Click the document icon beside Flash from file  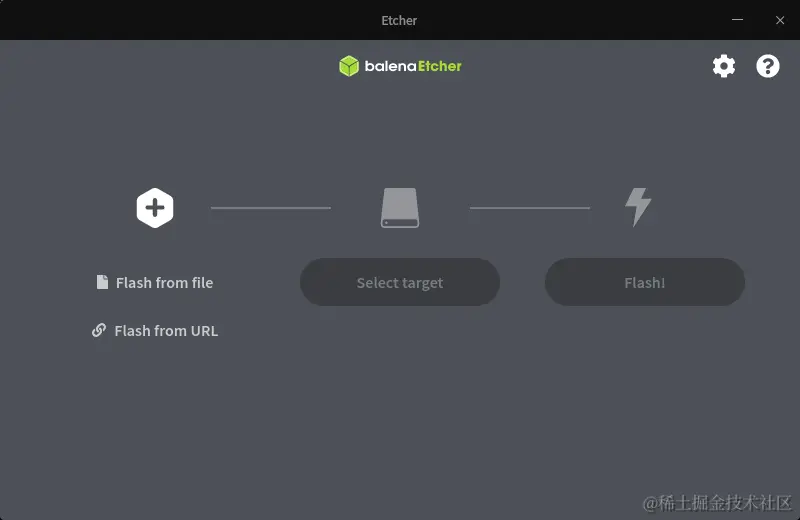click(x=102, y=282)
